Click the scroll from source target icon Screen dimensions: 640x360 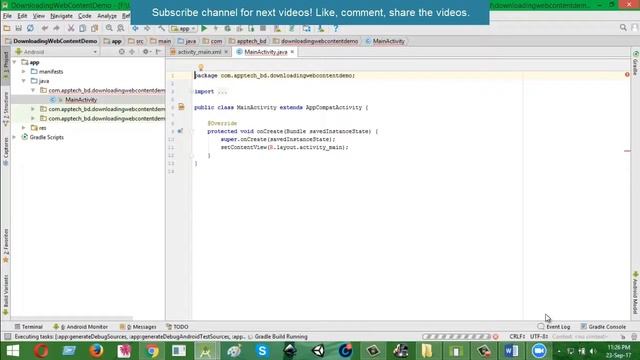pyautogui.click(x=122, y=52)
